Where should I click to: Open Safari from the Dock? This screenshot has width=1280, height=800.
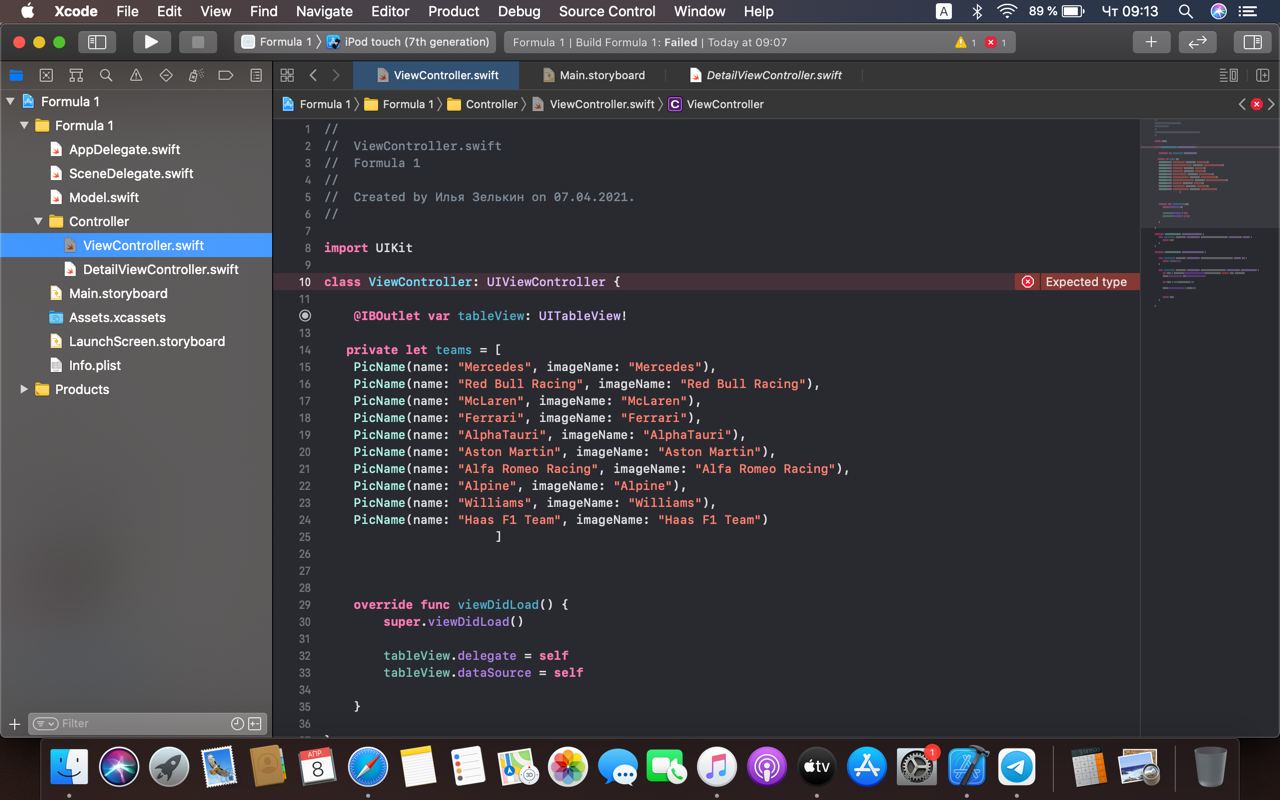pos(368,767)
